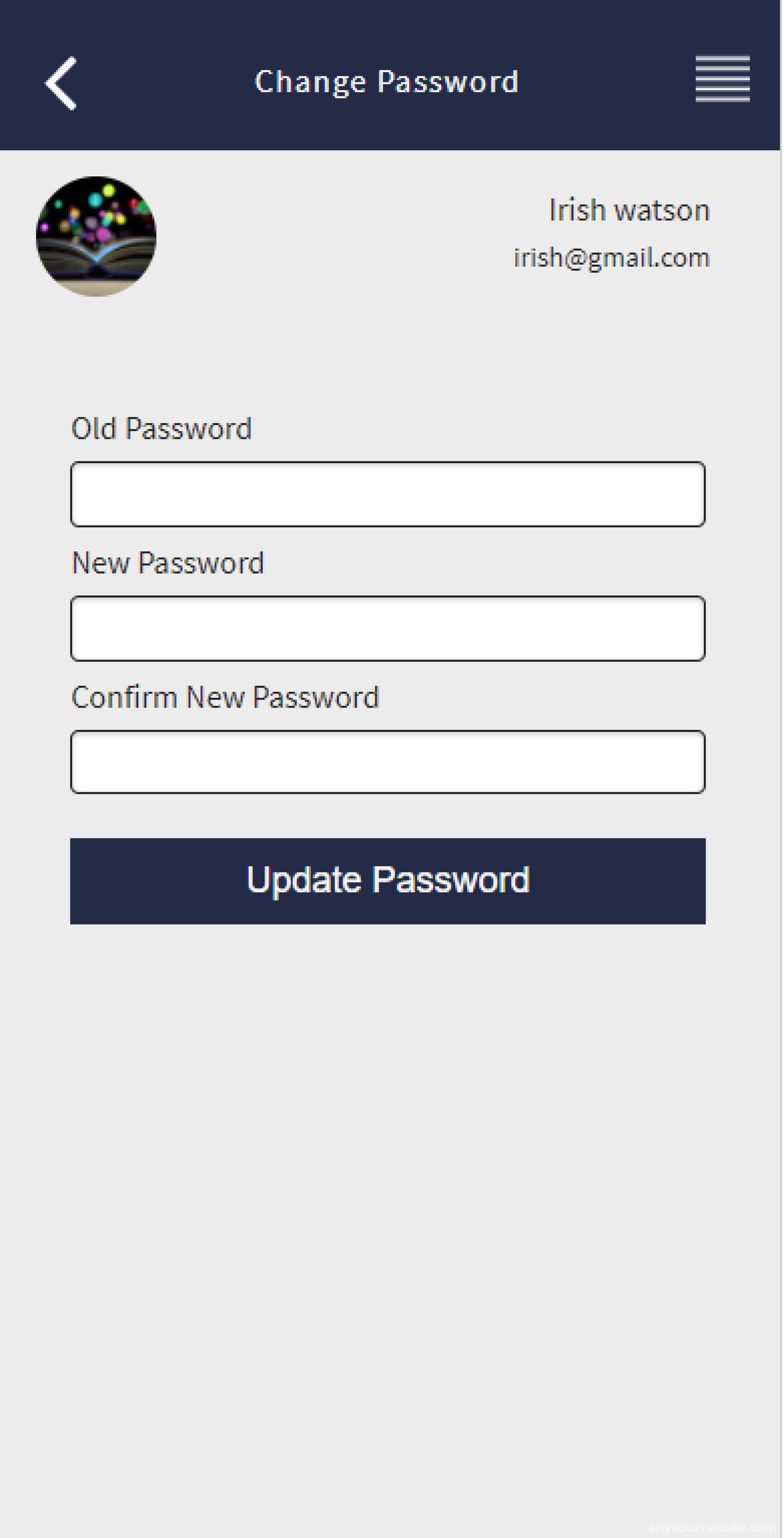The width and height of the screenshot is (784, 1538).
Task: Click the Irish watson user name
Action: click(629, 210)
